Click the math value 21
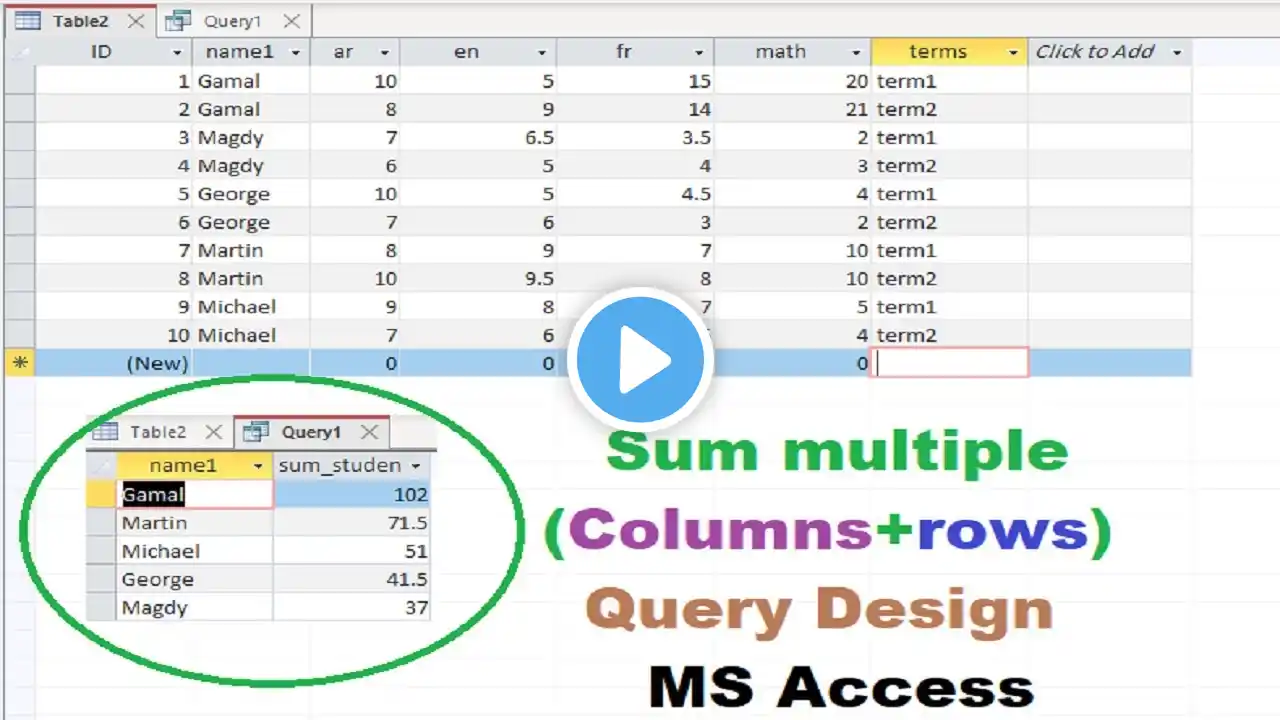The height and width of the screenshot is (720, 1280). (856, 109)
